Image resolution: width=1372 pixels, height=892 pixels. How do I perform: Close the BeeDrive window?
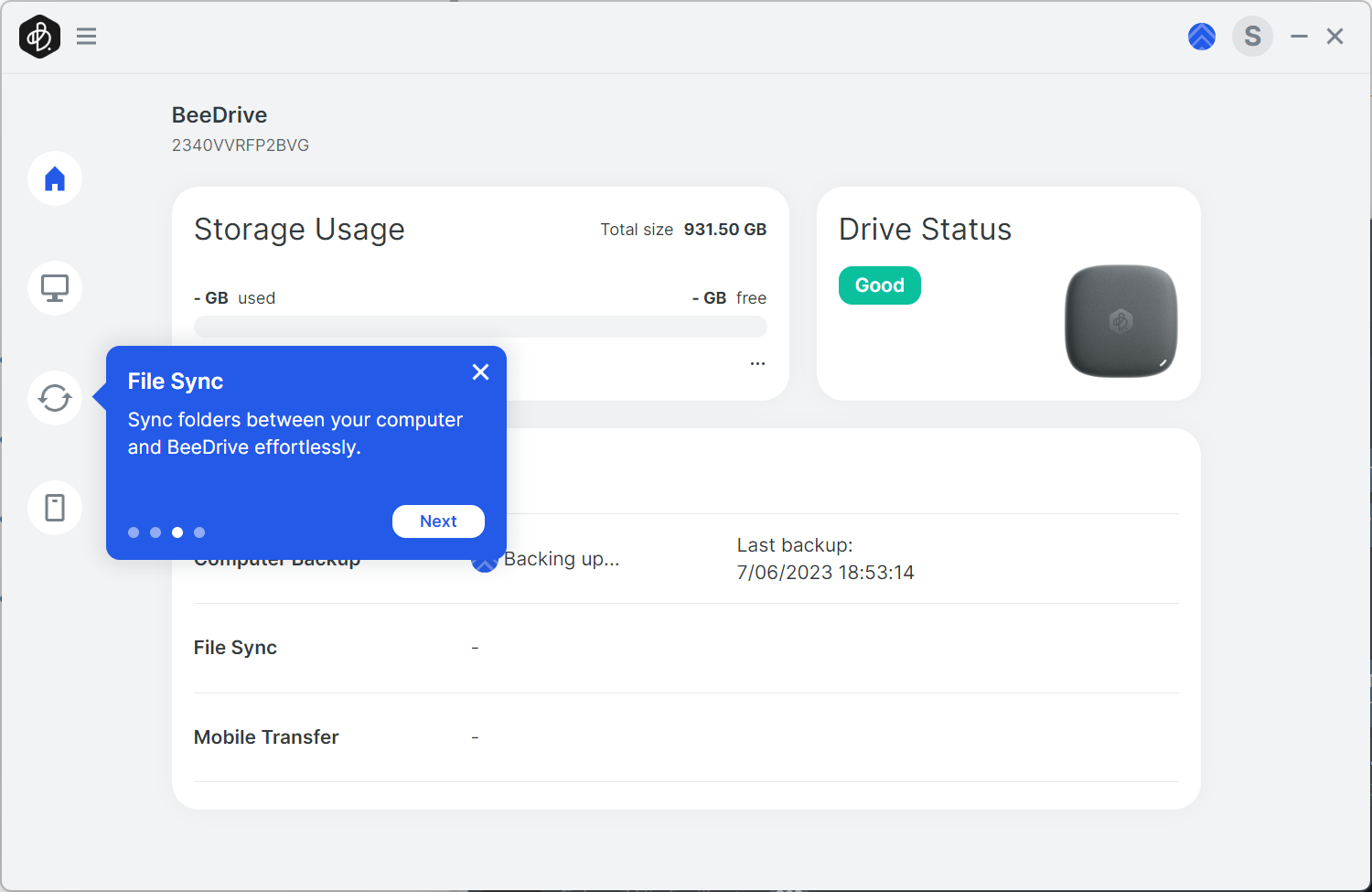(x=1335, y=37)
